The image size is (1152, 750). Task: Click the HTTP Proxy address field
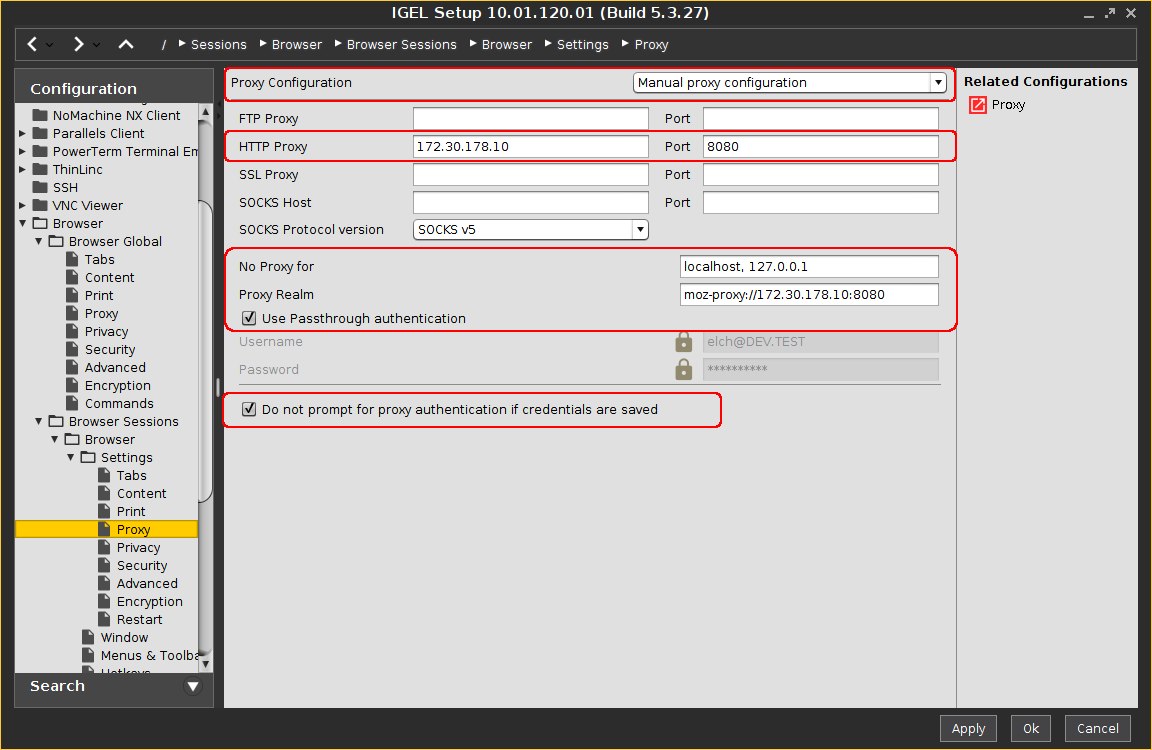click(530, 147)
